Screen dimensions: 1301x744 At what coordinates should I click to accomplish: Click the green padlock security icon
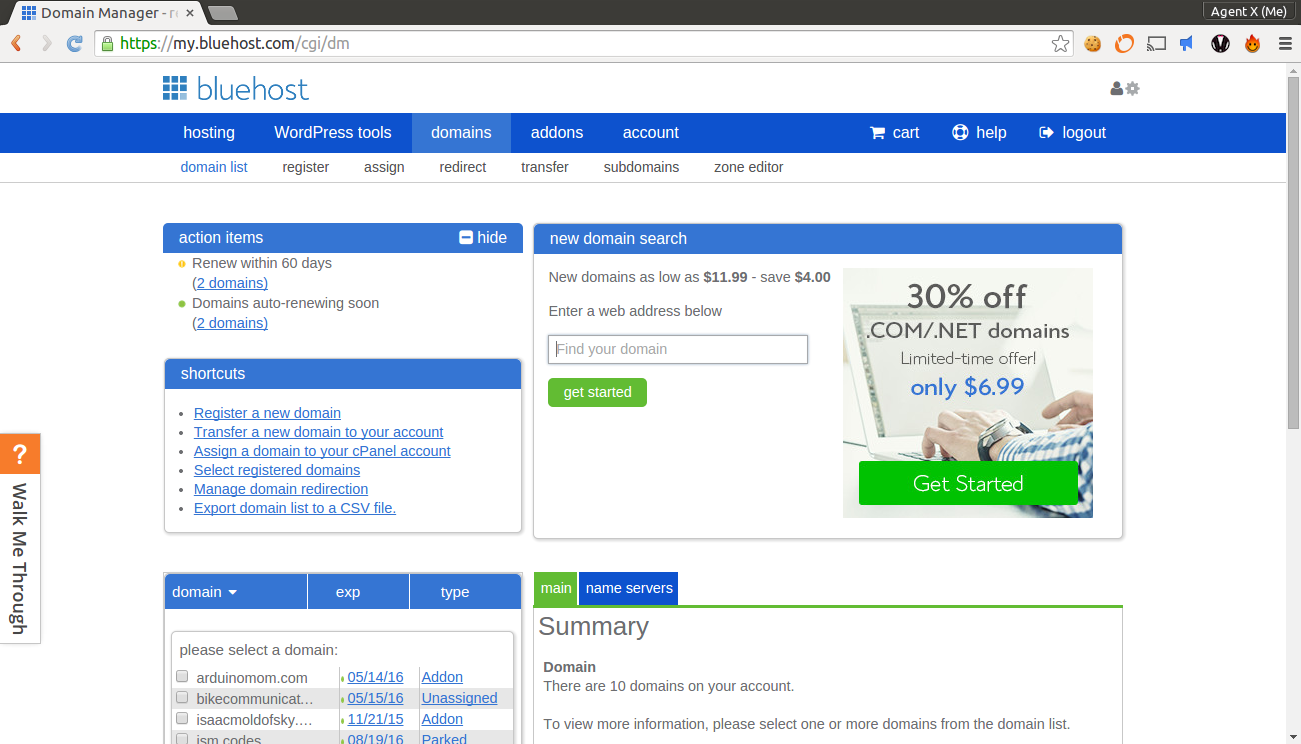tap(107, 43)
